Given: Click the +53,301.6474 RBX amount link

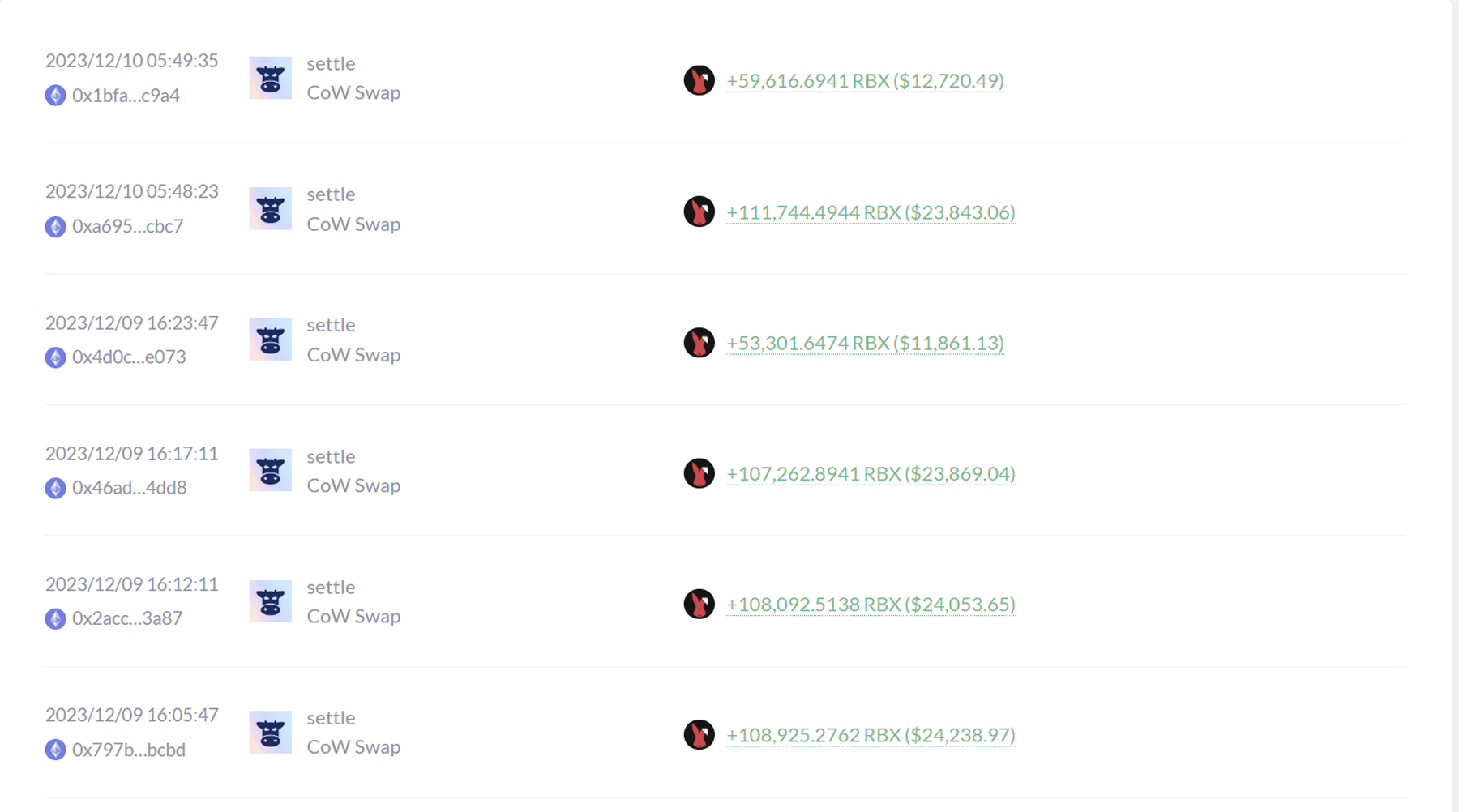Looking at the screenshot, I should click(865, 343).
